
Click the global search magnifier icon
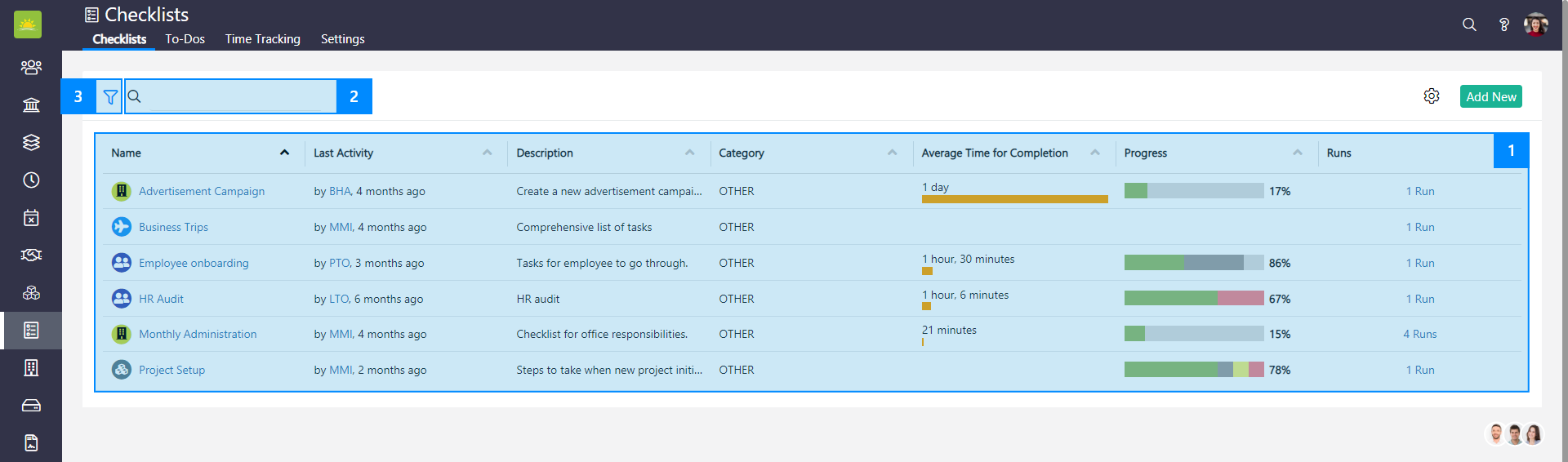pyautogui.click(x=1469, y=24)
